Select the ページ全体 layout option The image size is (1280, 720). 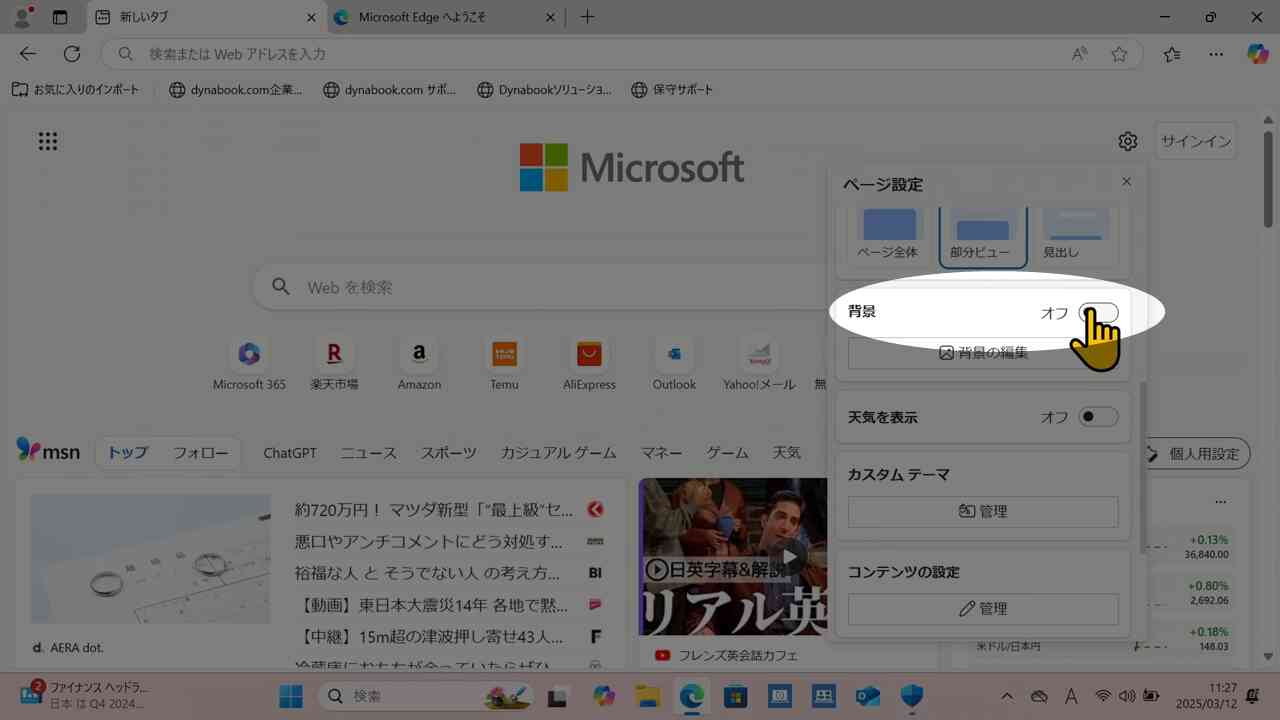click(x=886, y=228)
